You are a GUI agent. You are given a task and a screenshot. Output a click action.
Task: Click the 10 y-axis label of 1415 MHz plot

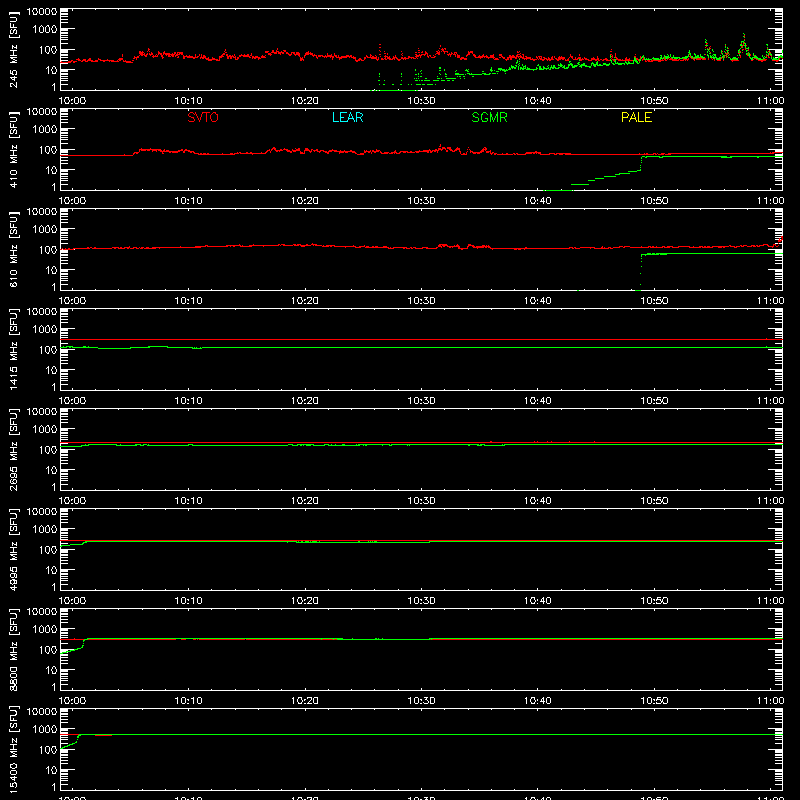tap(52, 370)
